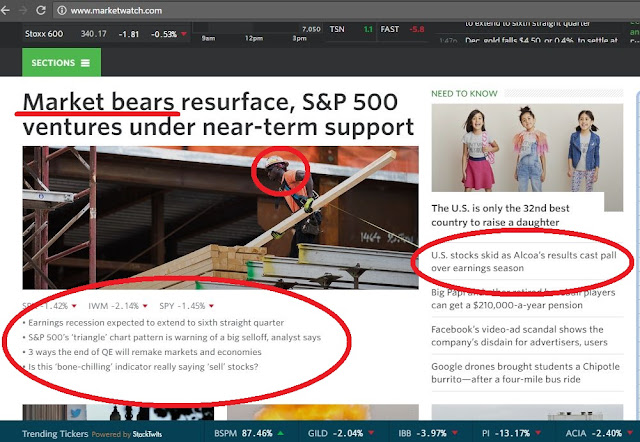This screenshot has width=640, height=442.
Task: Open U.S. stocks skid Alcoa article
Action: 524,262
